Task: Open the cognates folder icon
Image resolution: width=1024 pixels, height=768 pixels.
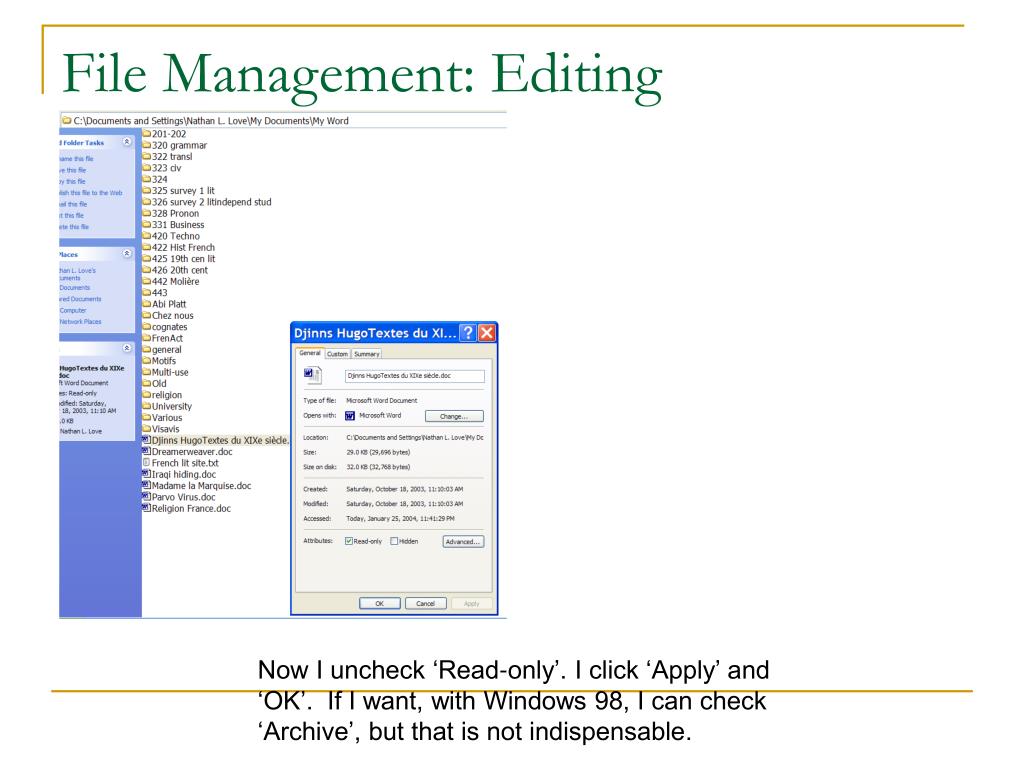Action: coord(147,327)
